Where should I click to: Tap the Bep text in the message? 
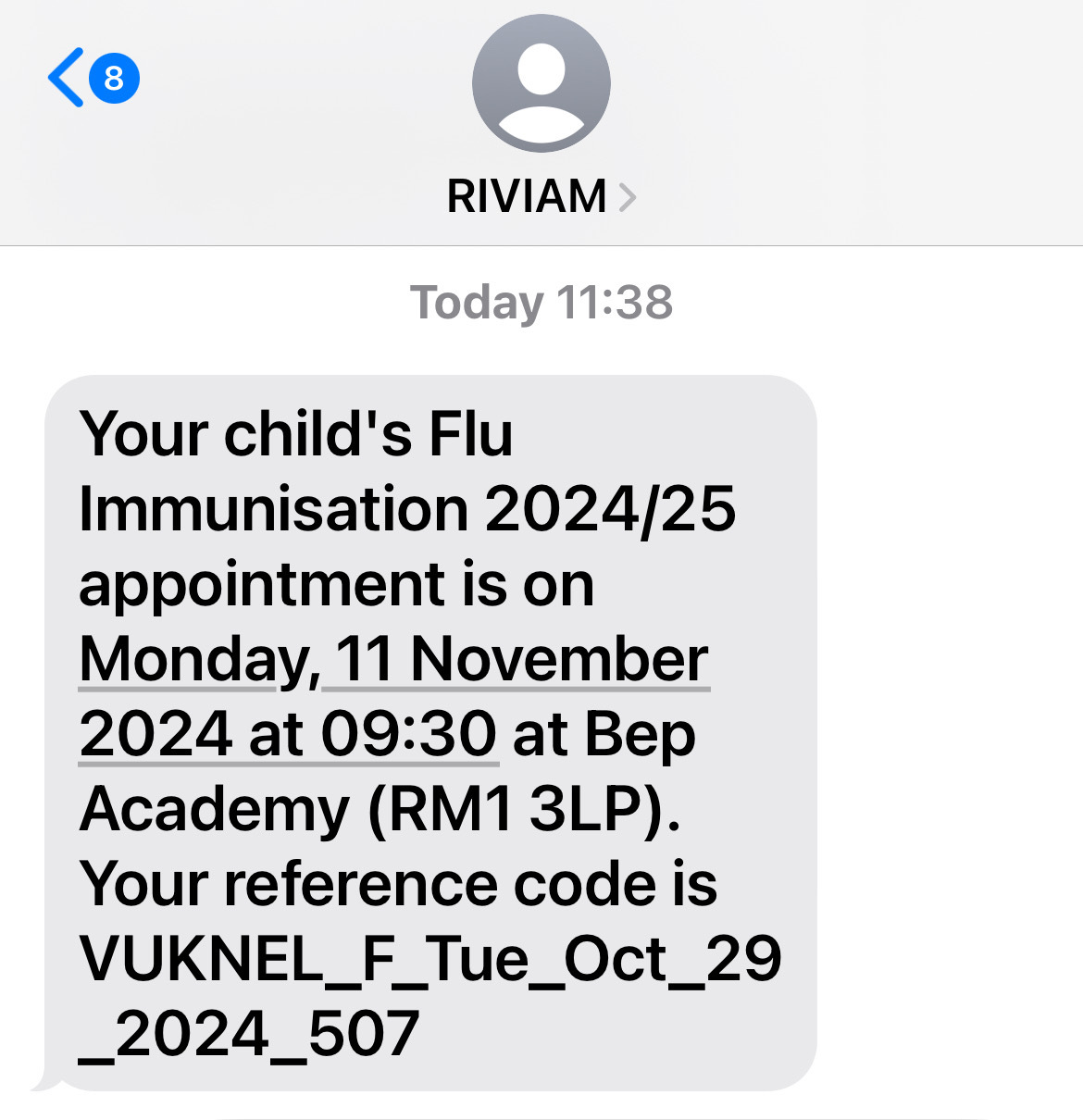[641, 737]
